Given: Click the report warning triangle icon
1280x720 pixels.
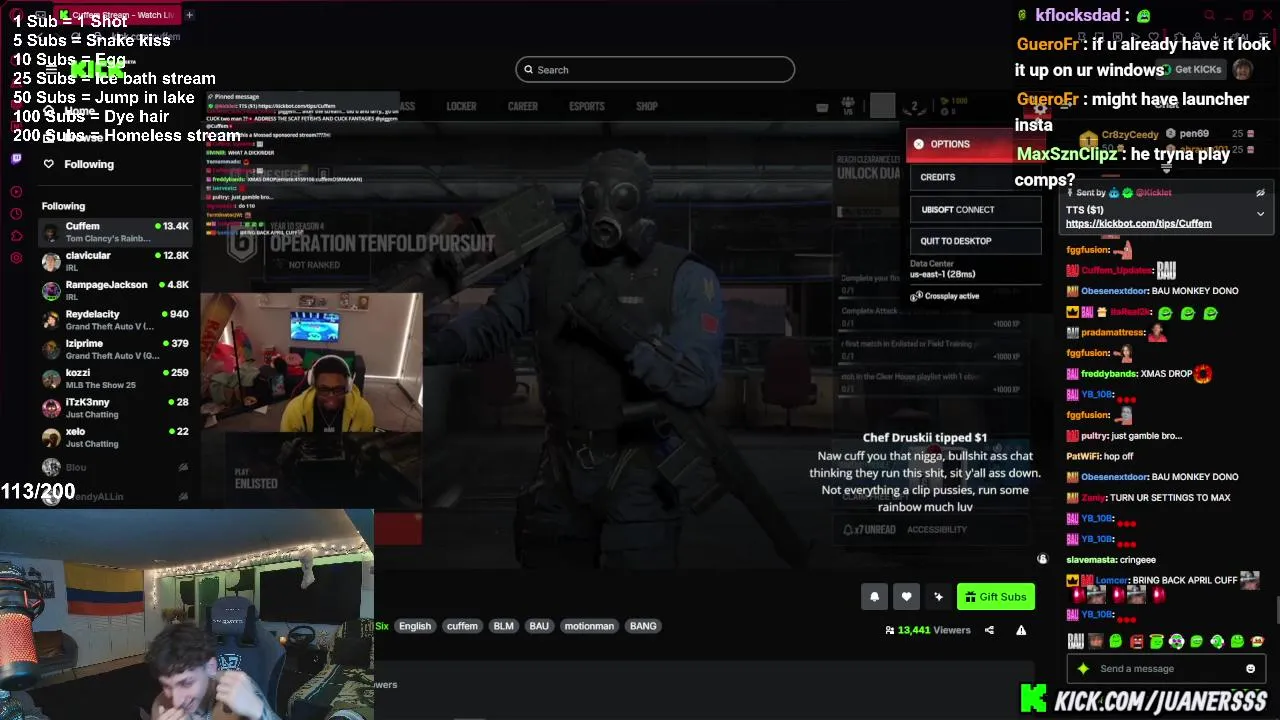Looking at the screenshot, I should tap(1021, 630).
